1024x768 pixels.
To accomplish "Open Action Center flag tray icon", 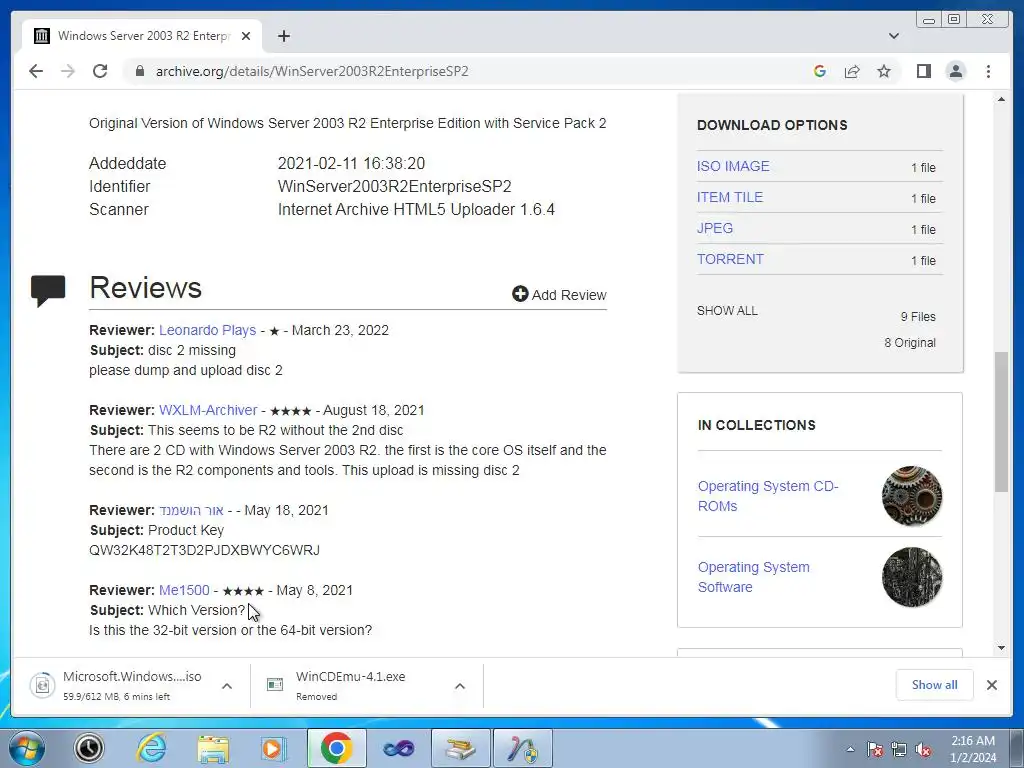I will (875, 749).
